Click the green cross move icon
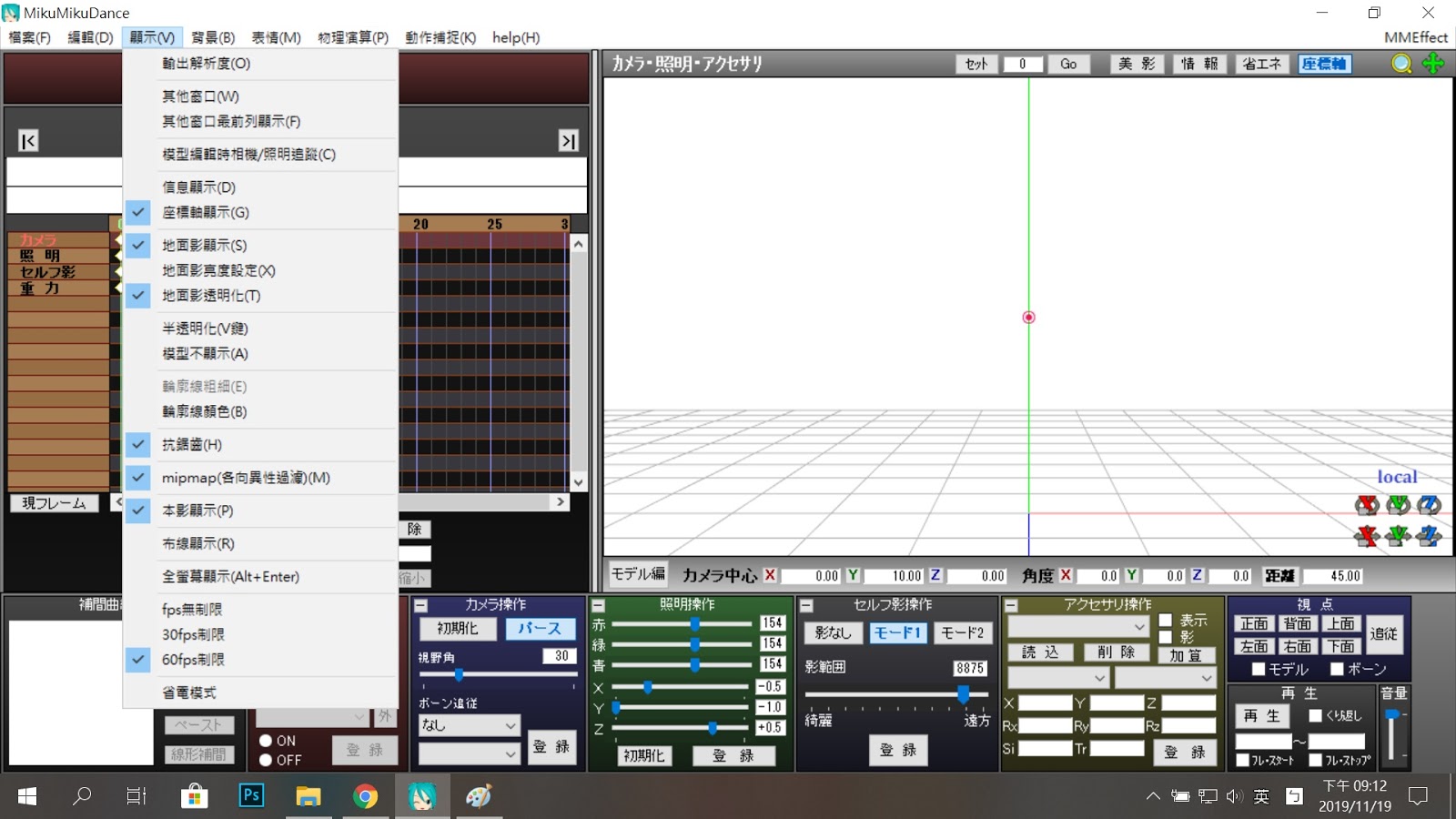Image resolution: width=1456 pixels, height=819 pixels. [1433, 63]
